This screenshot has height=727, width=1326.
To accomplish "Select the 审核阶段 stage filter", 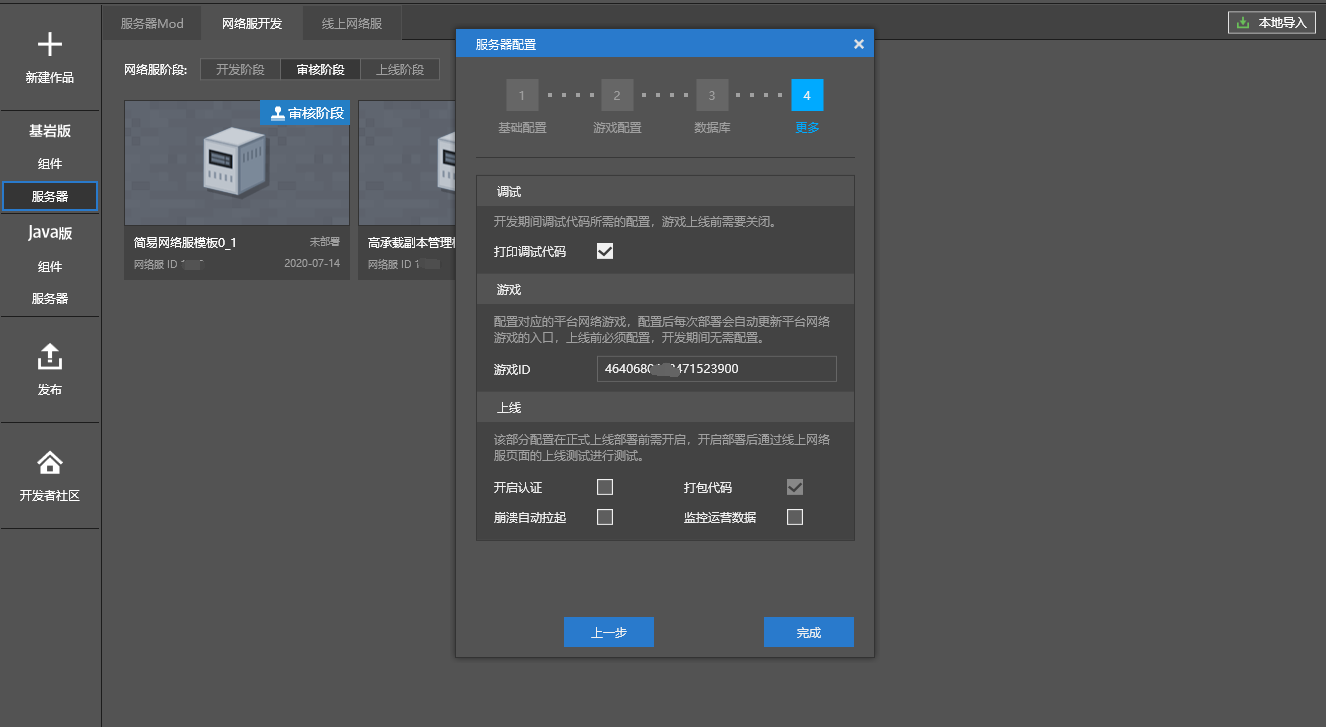I will 320,69.
